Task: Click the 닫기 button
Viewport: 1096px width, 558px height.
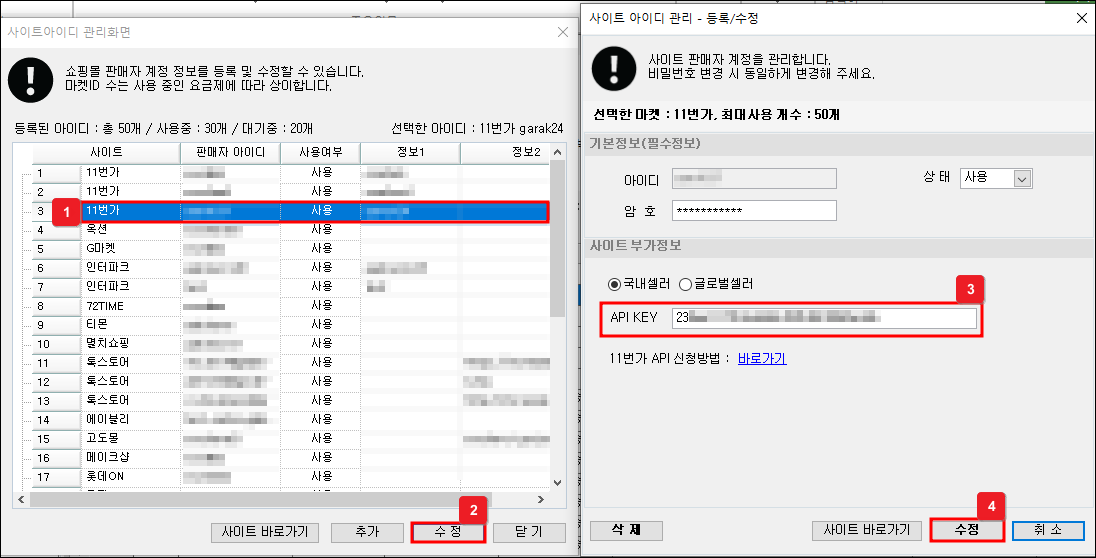Action: 529,533
